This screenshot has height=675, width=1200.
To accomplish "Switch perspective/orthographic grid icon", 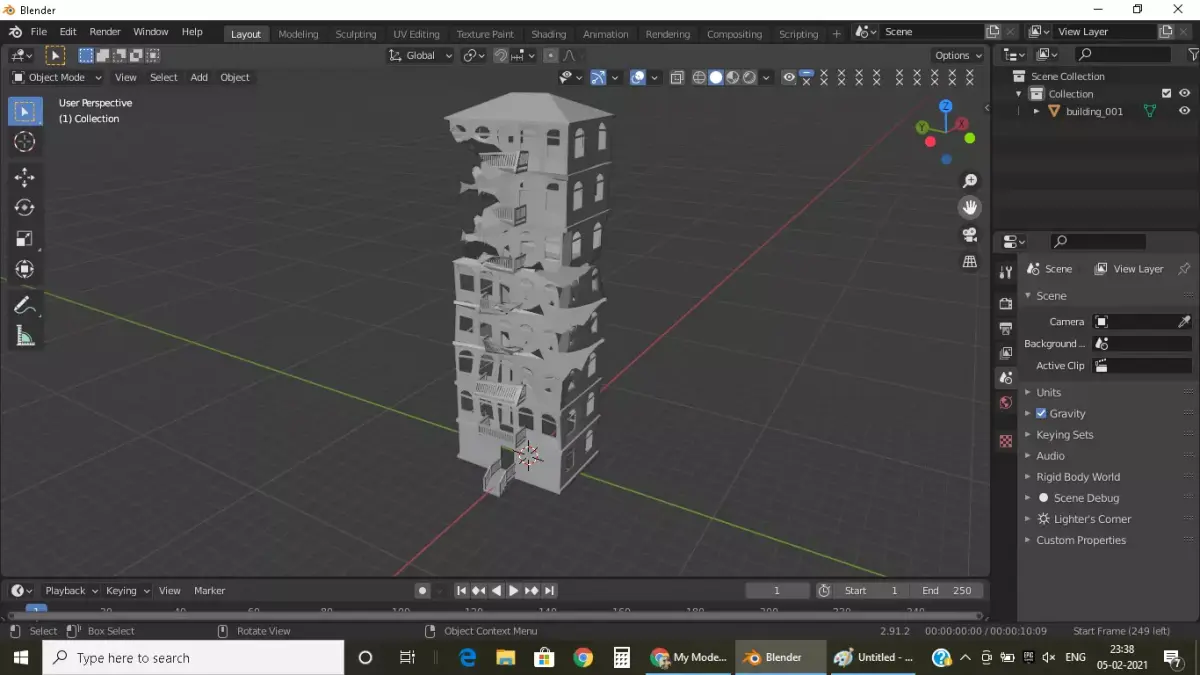I will point(969,262).
